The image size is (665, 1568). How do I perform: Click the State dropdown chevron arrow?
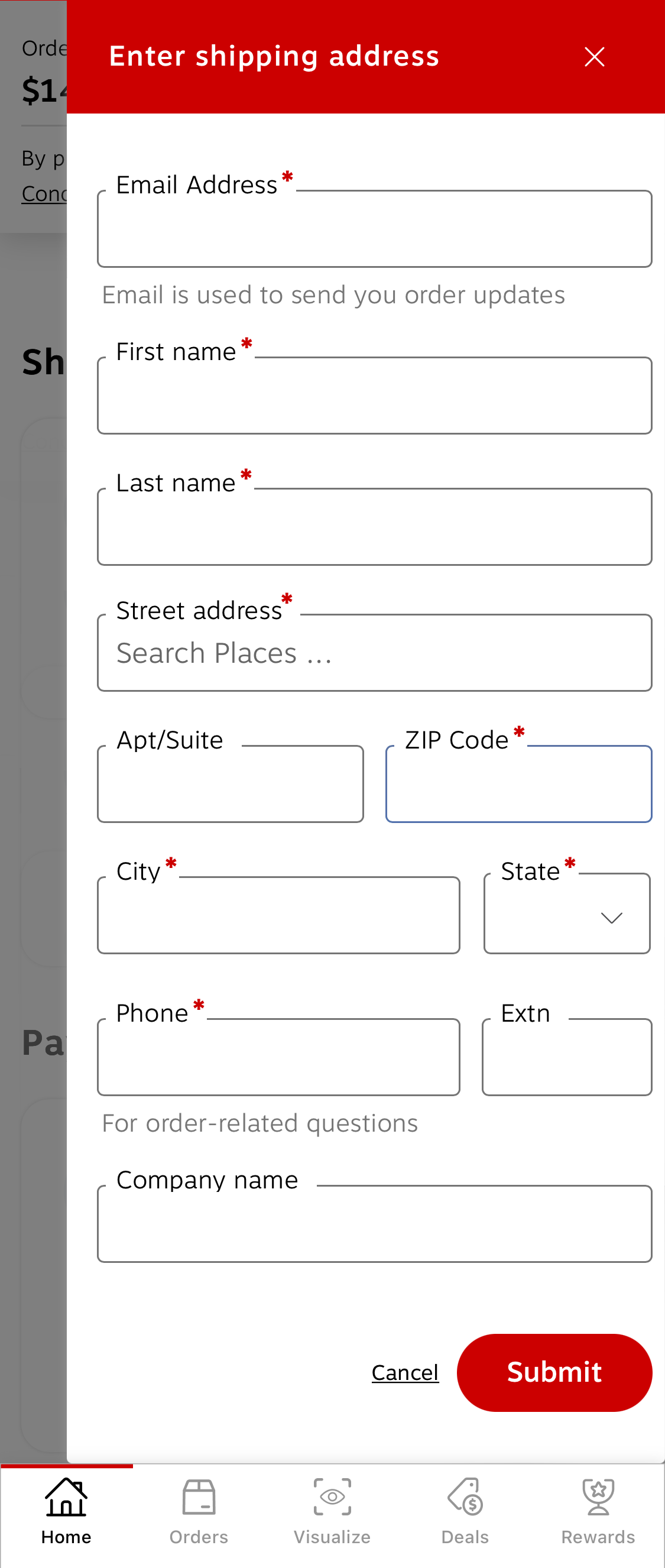point(611,917)
